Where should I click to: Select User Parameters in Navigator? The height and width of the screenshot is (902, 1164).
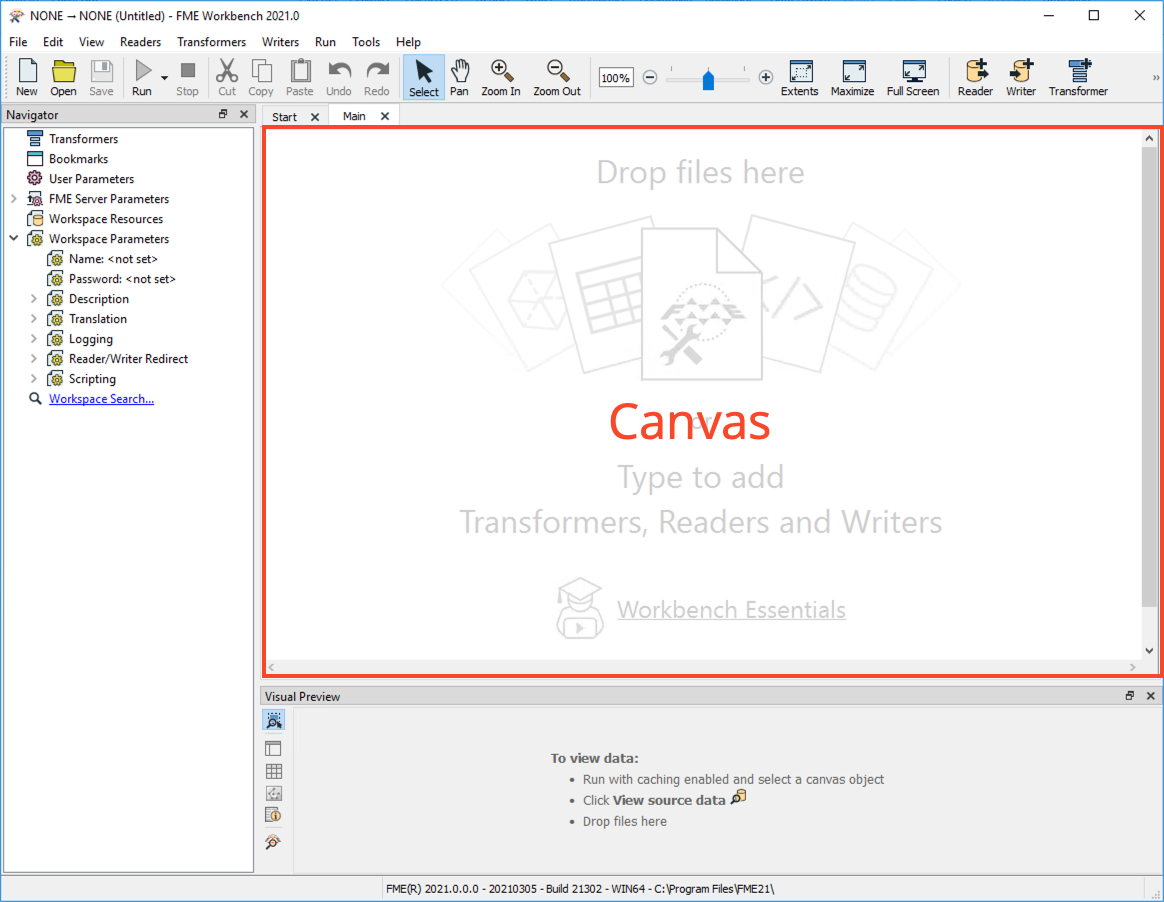pyautogui.click(x=91, y=179)
